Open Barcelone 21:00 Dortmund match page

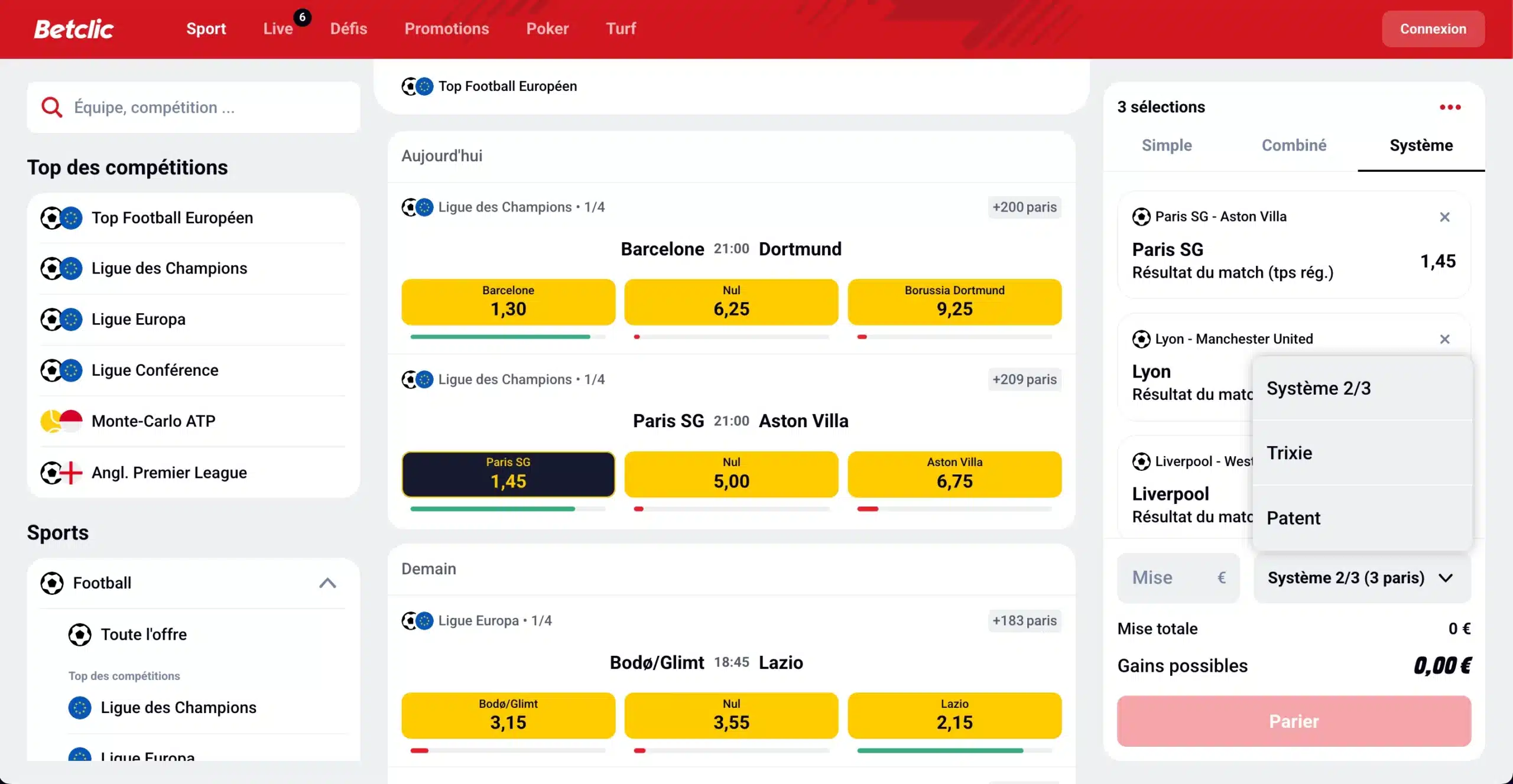pyautogui.click(x=731, y=249)
